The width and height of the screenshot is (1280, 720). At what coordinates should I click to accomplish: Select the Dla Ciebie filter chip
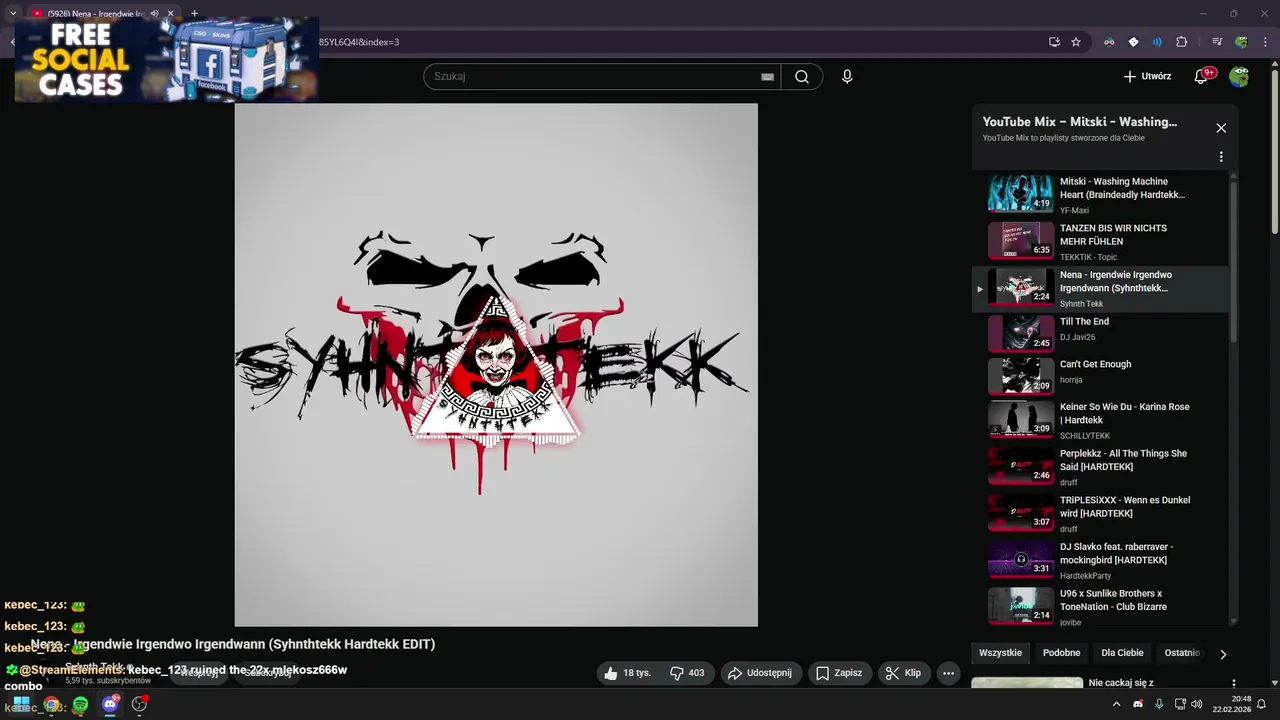click(1122, 653)
